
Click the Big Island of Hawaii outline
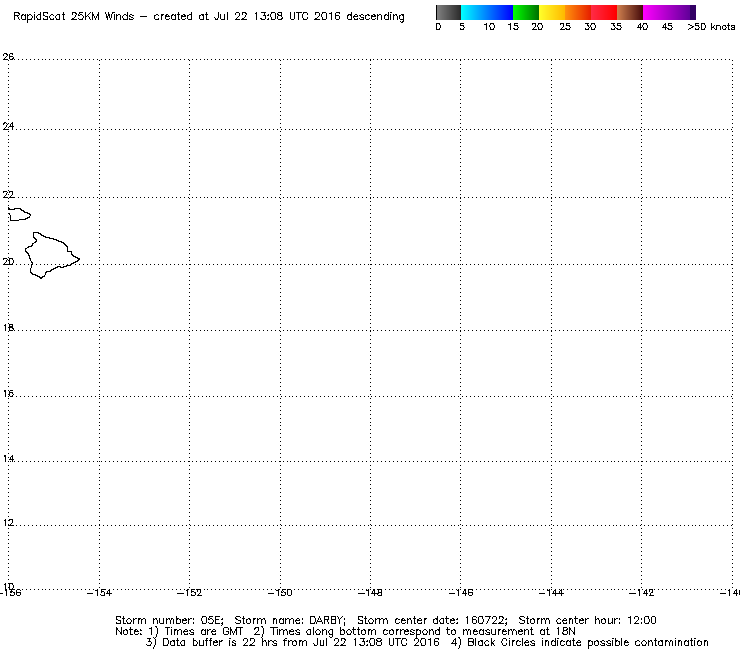coord(51,255)
